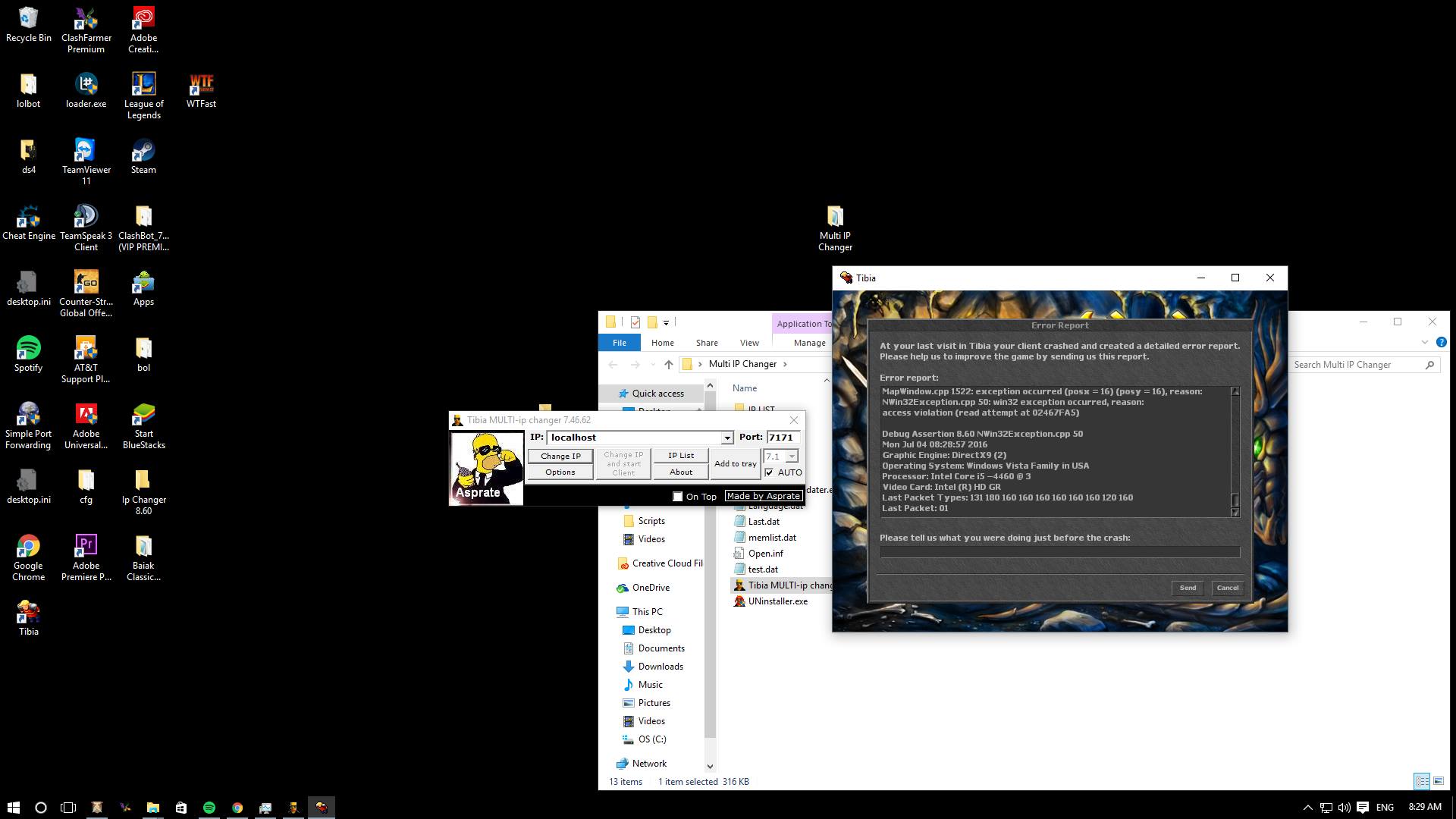Open the WTFast desktop shortcut
This screenshot has width=1456, height=819.
pyautogui.click(x=201, y=92)
